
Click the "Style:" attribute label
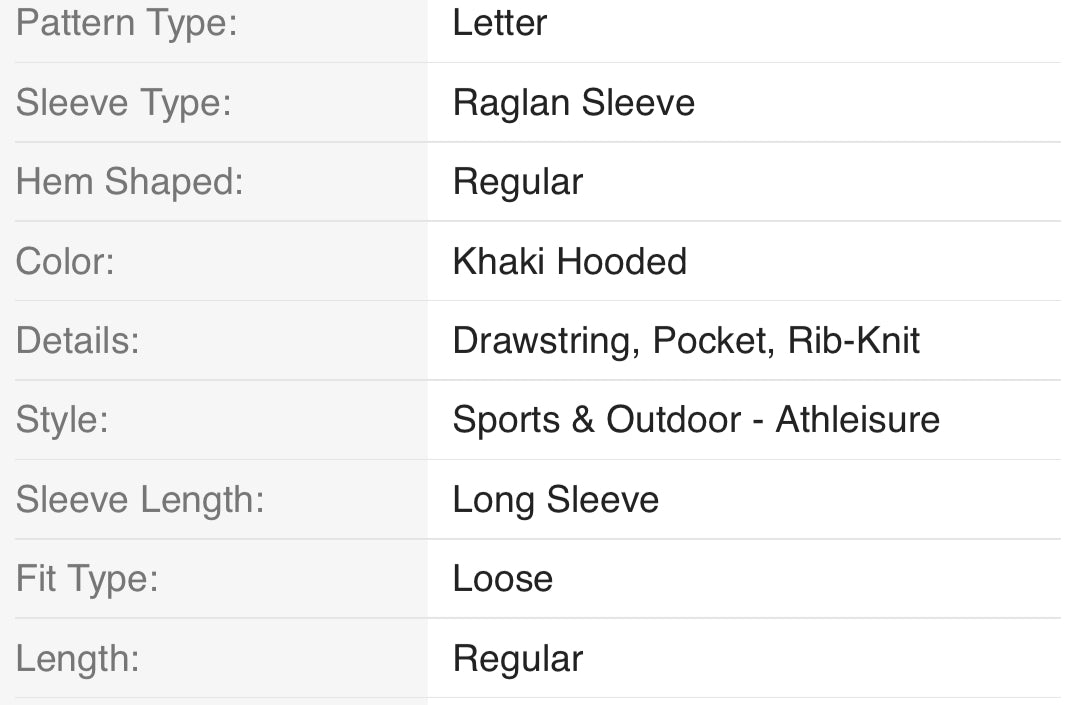[61, 420]
